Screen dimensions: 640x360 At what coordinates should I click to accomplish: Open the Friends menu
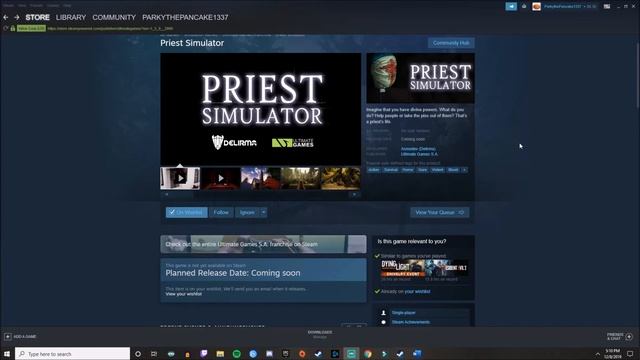[x=37, y=5]
